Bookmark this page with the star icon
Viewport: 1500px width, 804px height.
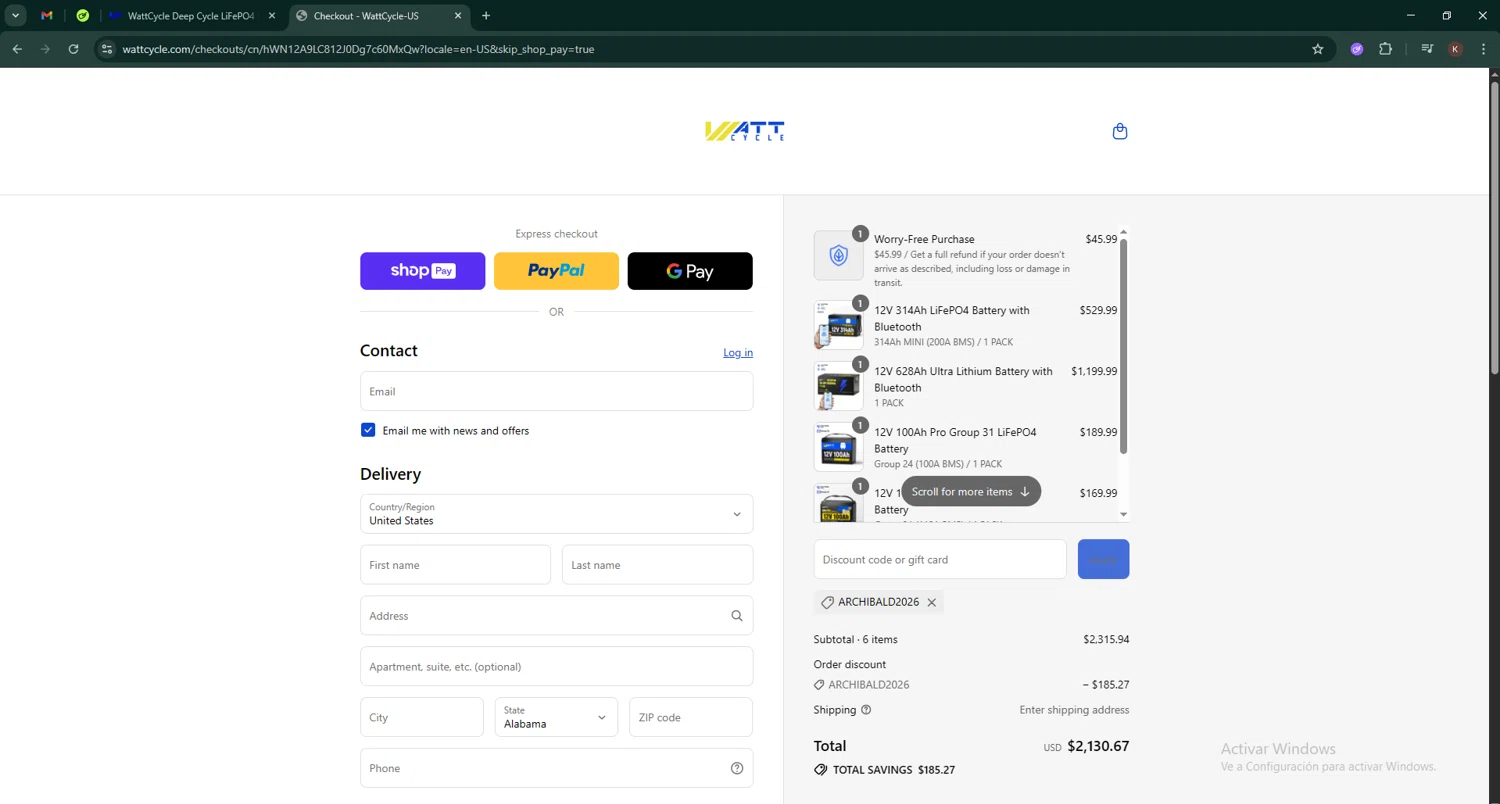(x=1318, y=49)
